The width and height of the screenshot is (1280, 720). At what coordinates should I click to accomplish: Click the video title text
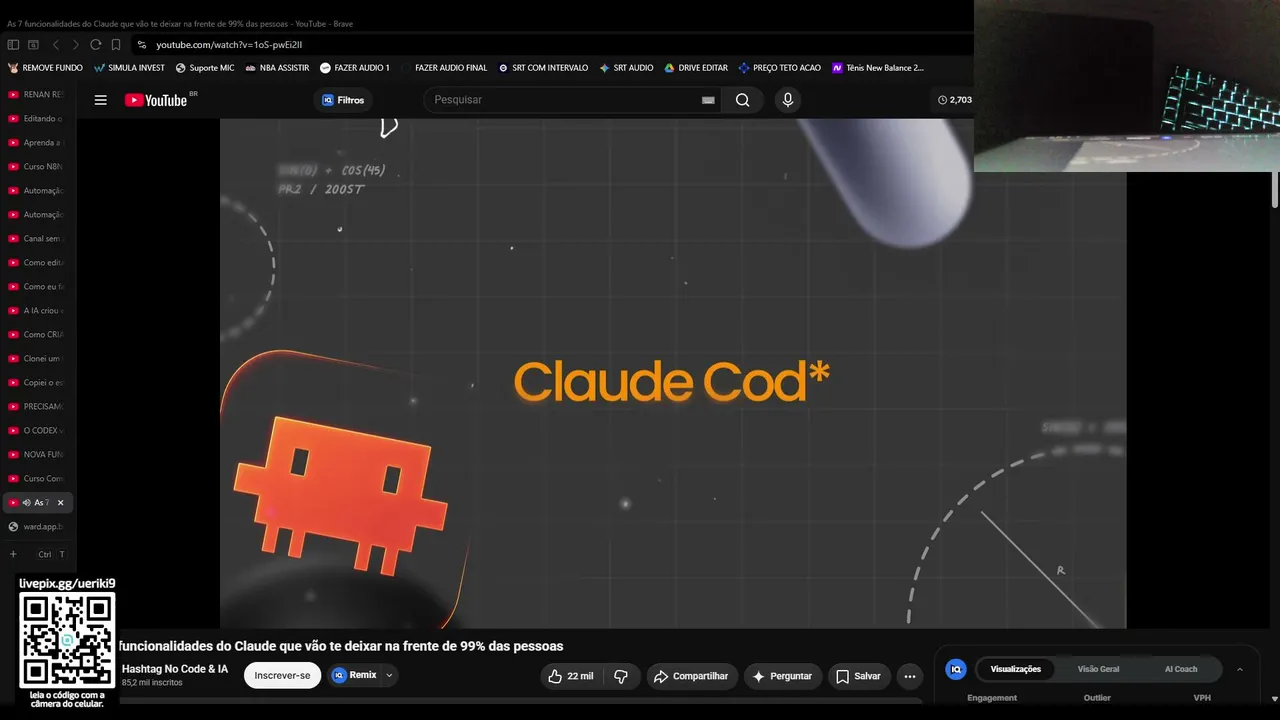(x=341, y=646)
